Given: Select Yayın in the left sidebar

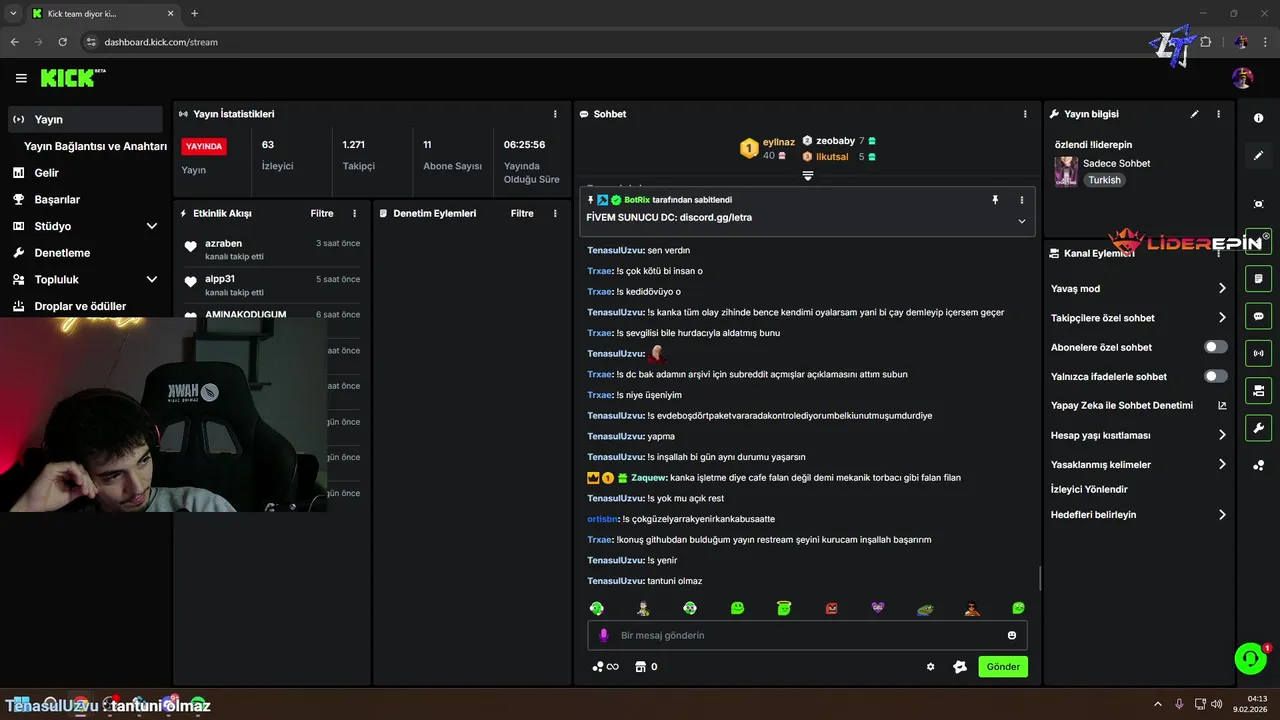Looking at the screenshot, I should (x=85, y=119).
